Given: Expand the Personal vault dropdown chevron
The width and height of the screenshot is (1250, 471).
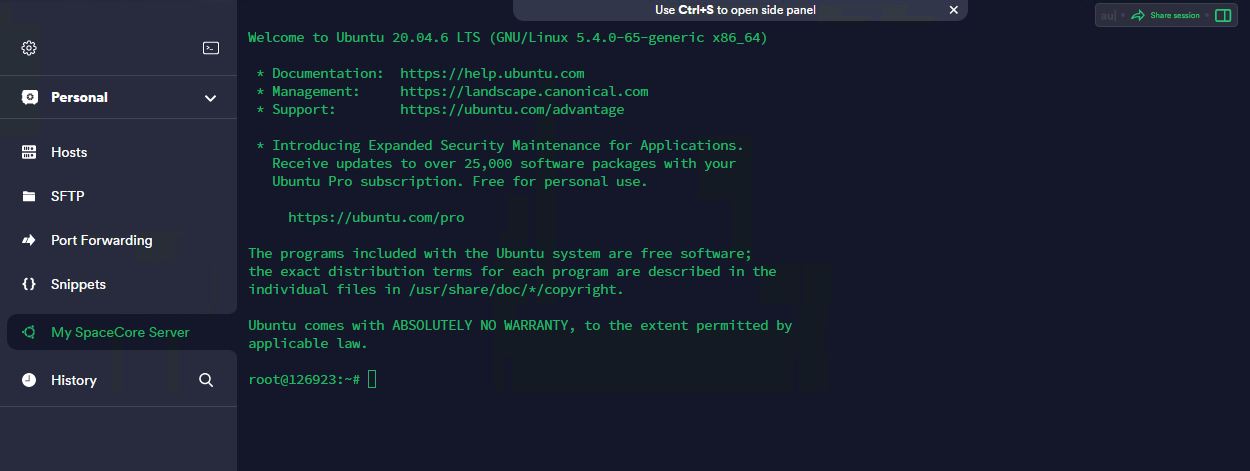Looking at the screenshot, I should (210, 98).
